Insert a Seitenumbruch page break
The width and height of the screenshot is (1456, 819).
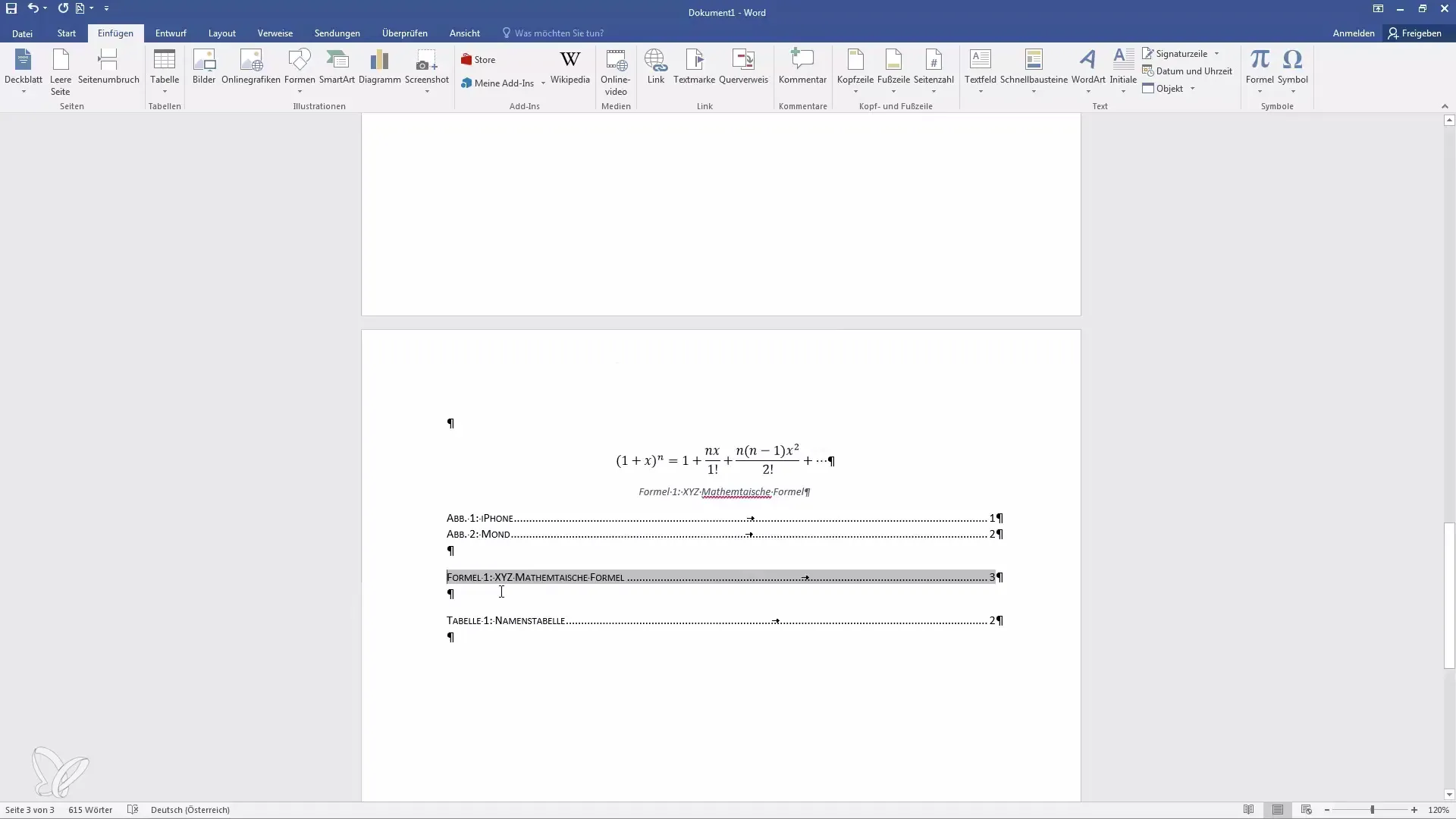click(108, 67)
